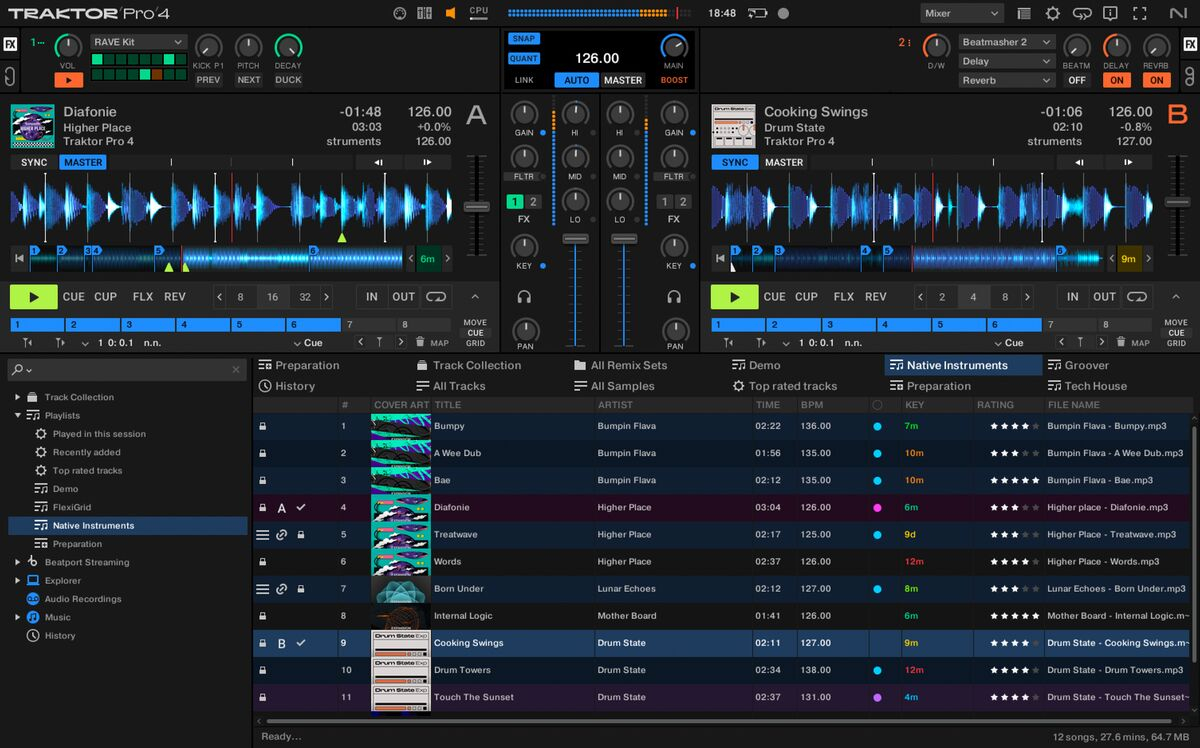This screenshot has width=1200, height=748.
Task: Open the RAVE Kit dropdown
Action: tap(138, 42)
